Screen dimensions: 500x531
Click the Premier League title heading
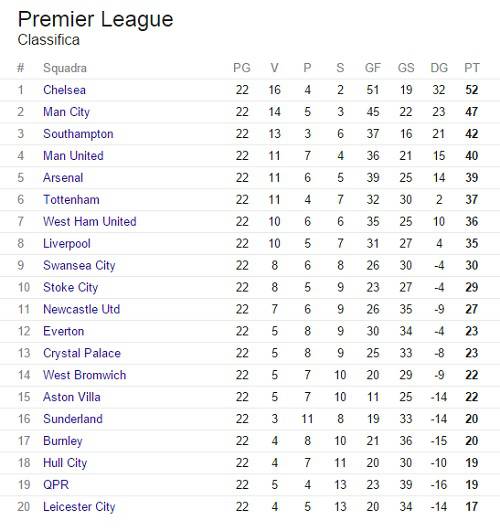tap(96, 20)
